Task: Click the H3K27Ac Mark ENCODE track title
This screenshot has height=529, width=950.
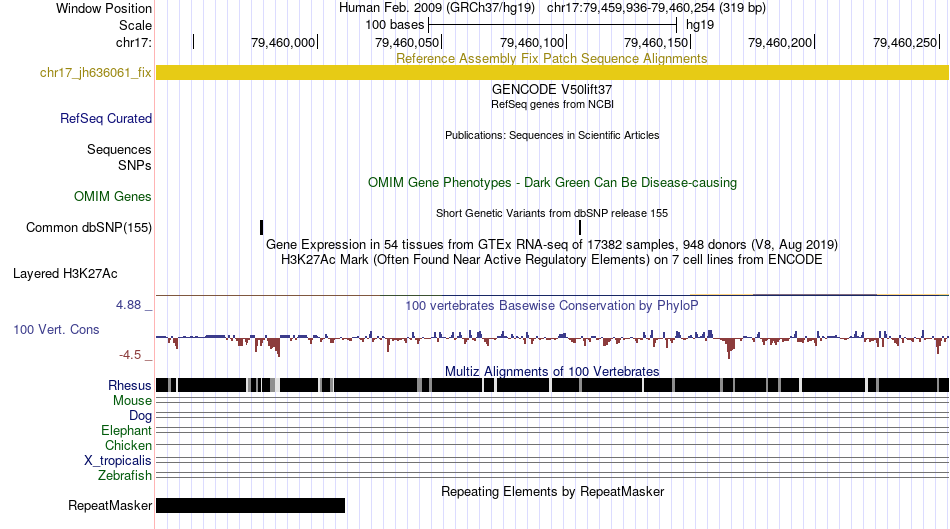Action: pyautogui.click(x=551, y=260)
